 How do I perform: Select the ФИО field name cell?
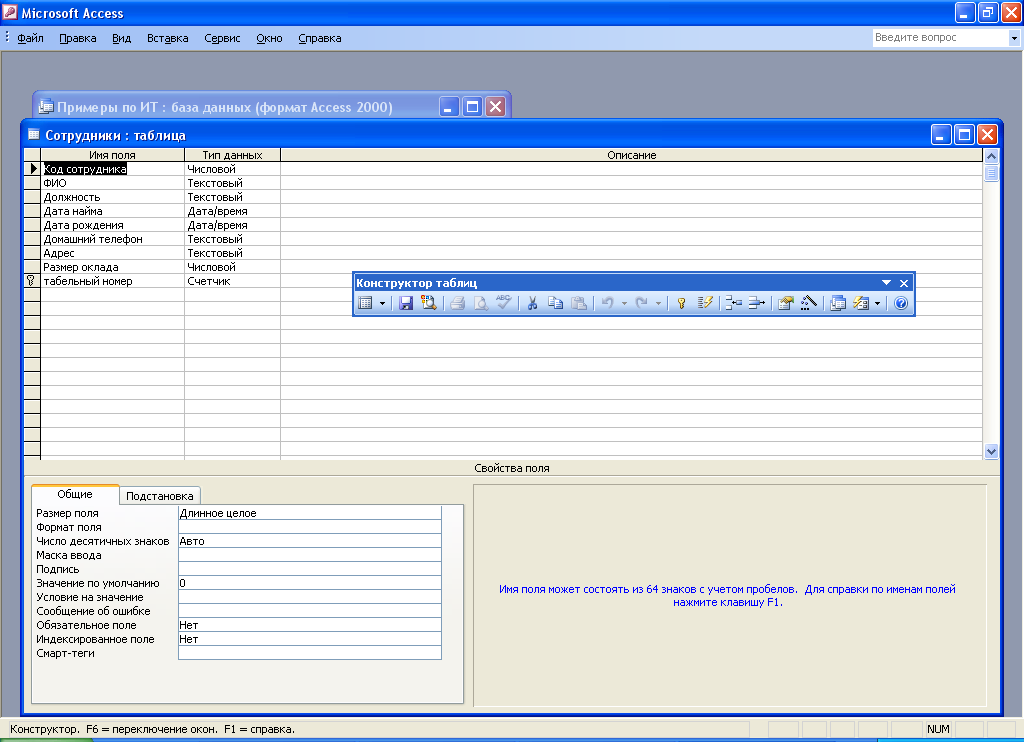pos(112,183)
